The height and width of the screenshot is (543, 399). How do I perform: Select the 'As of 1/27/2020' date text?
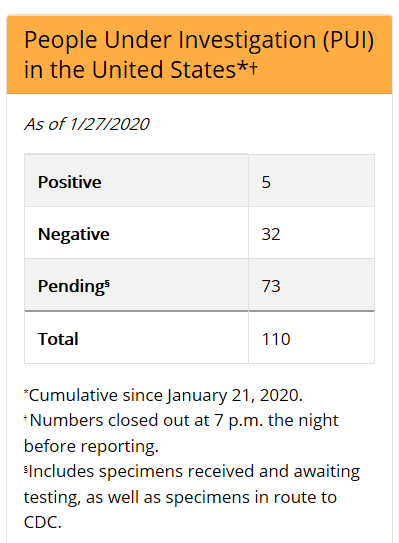click(87, 124)
